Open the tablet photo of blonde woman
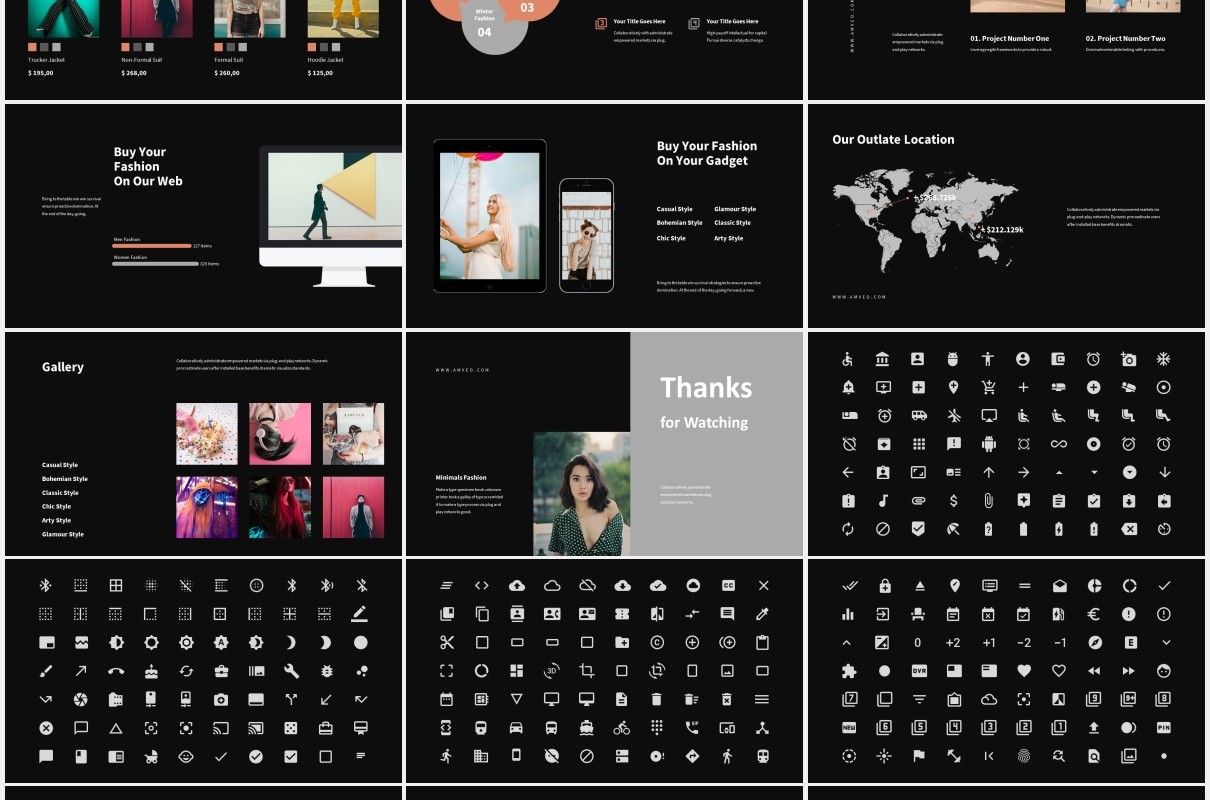 coord(490,215)
